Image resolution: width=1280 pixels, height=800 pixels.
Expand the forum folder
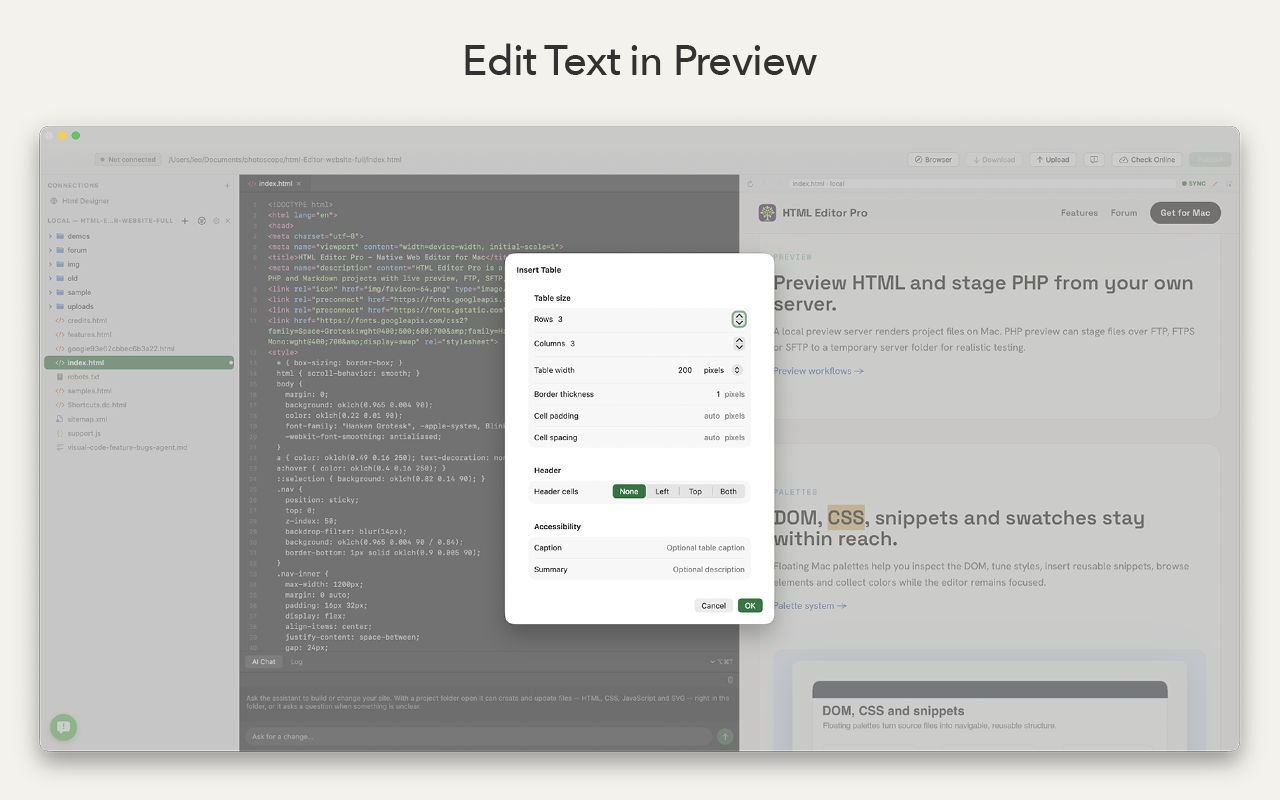(x=51, y=250)
